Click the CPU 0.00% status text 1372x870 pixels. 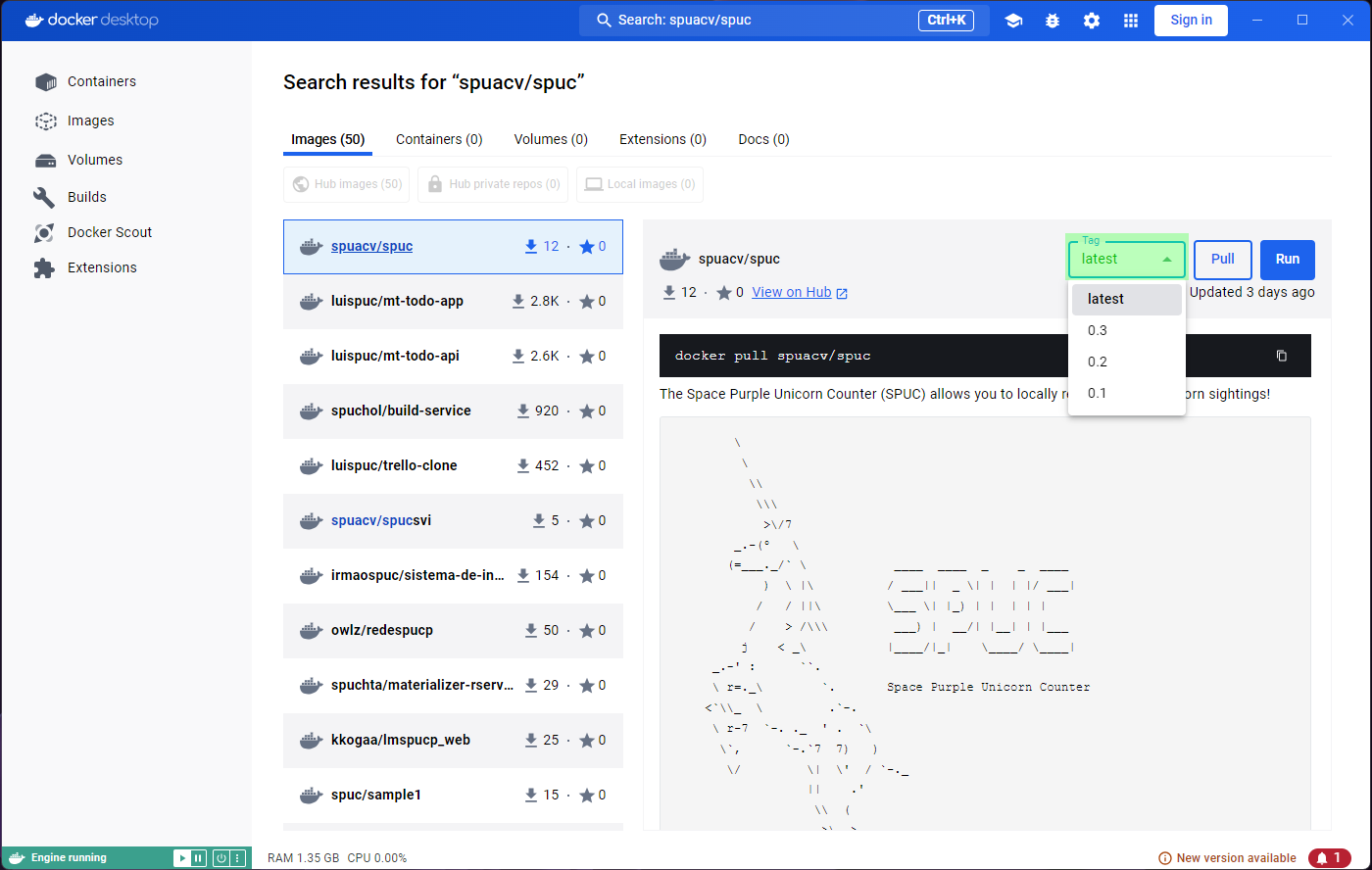pos(377,858)
